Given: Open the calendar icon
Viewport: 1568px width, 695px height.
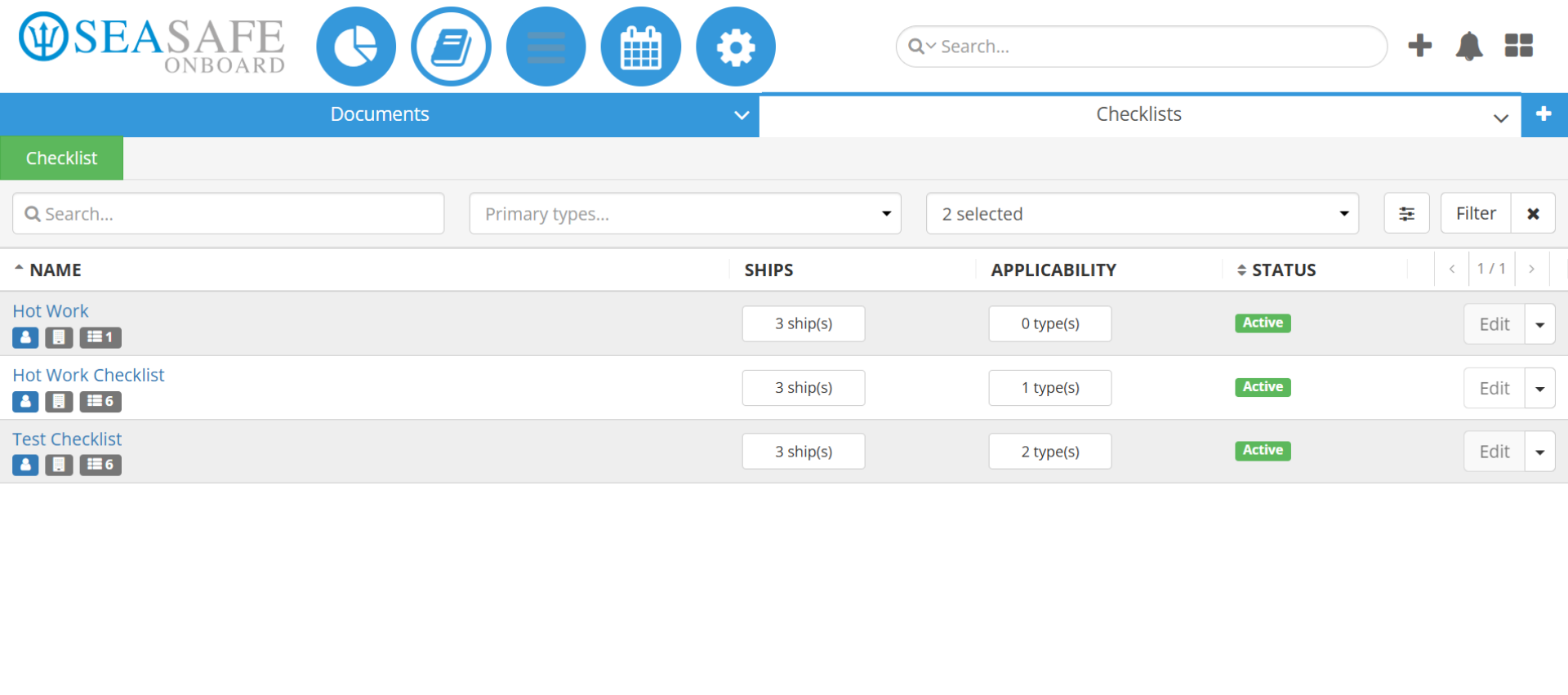Looking at the screenshot, I should [x=641, y=47].
